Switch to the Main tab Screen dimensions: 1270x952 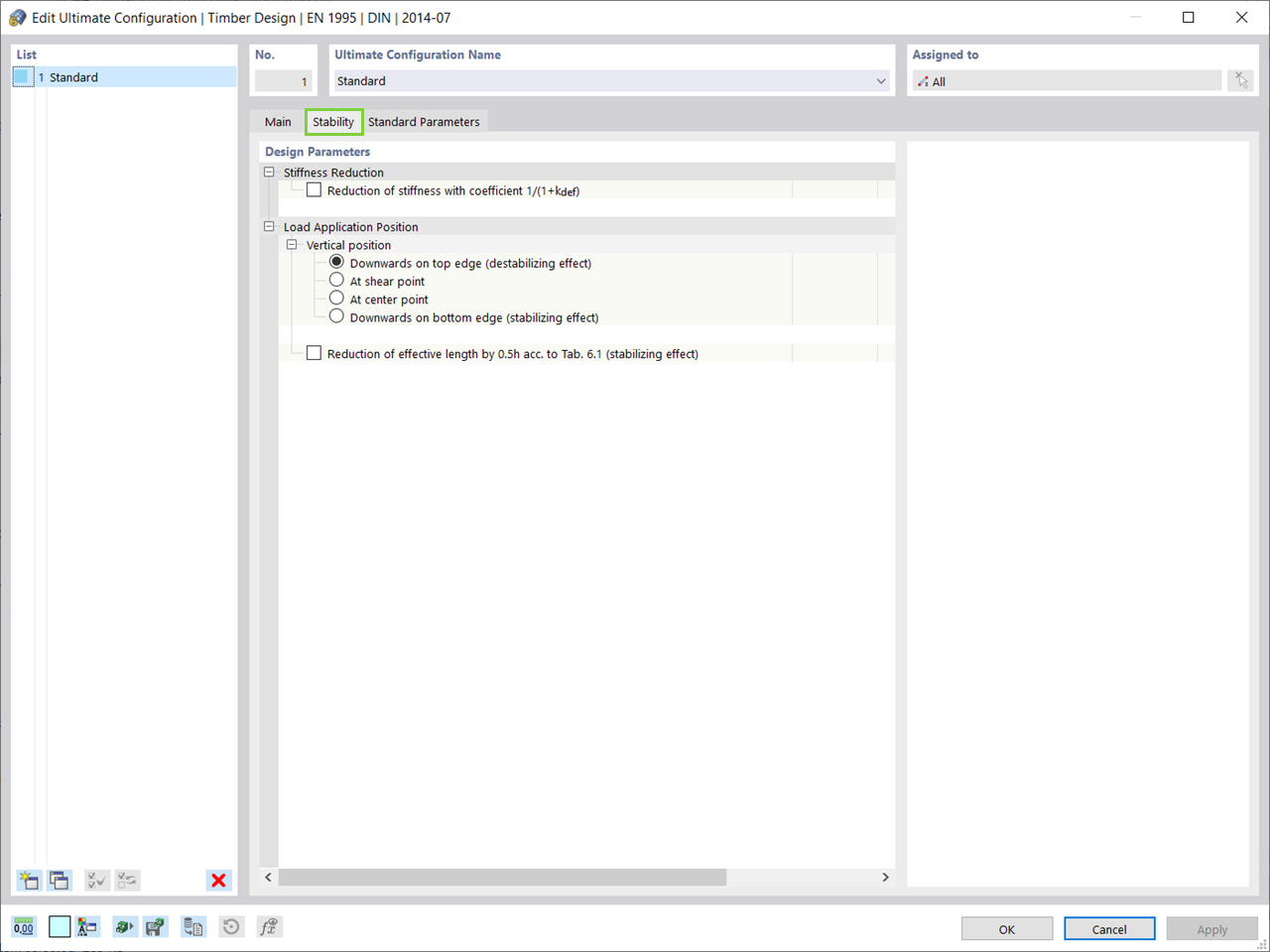pyautogui.click(x=278, y=122)
